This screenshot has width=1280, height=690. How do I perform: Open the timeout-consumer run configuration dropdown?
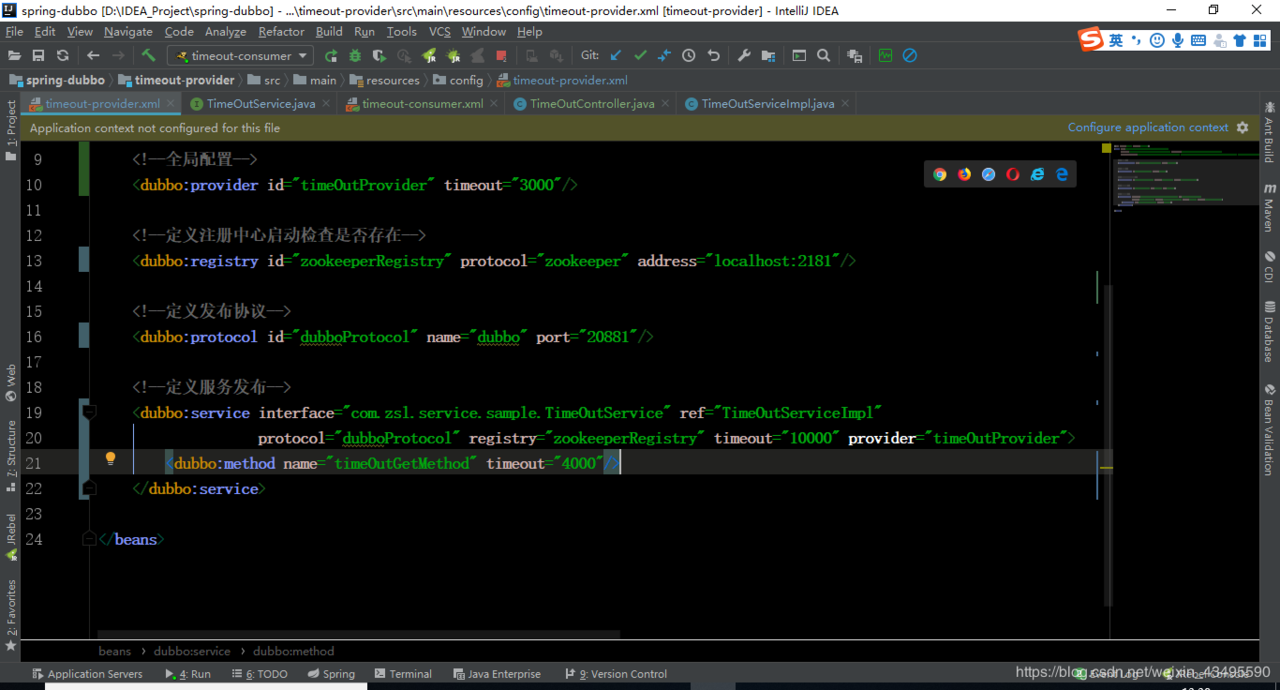240,56
